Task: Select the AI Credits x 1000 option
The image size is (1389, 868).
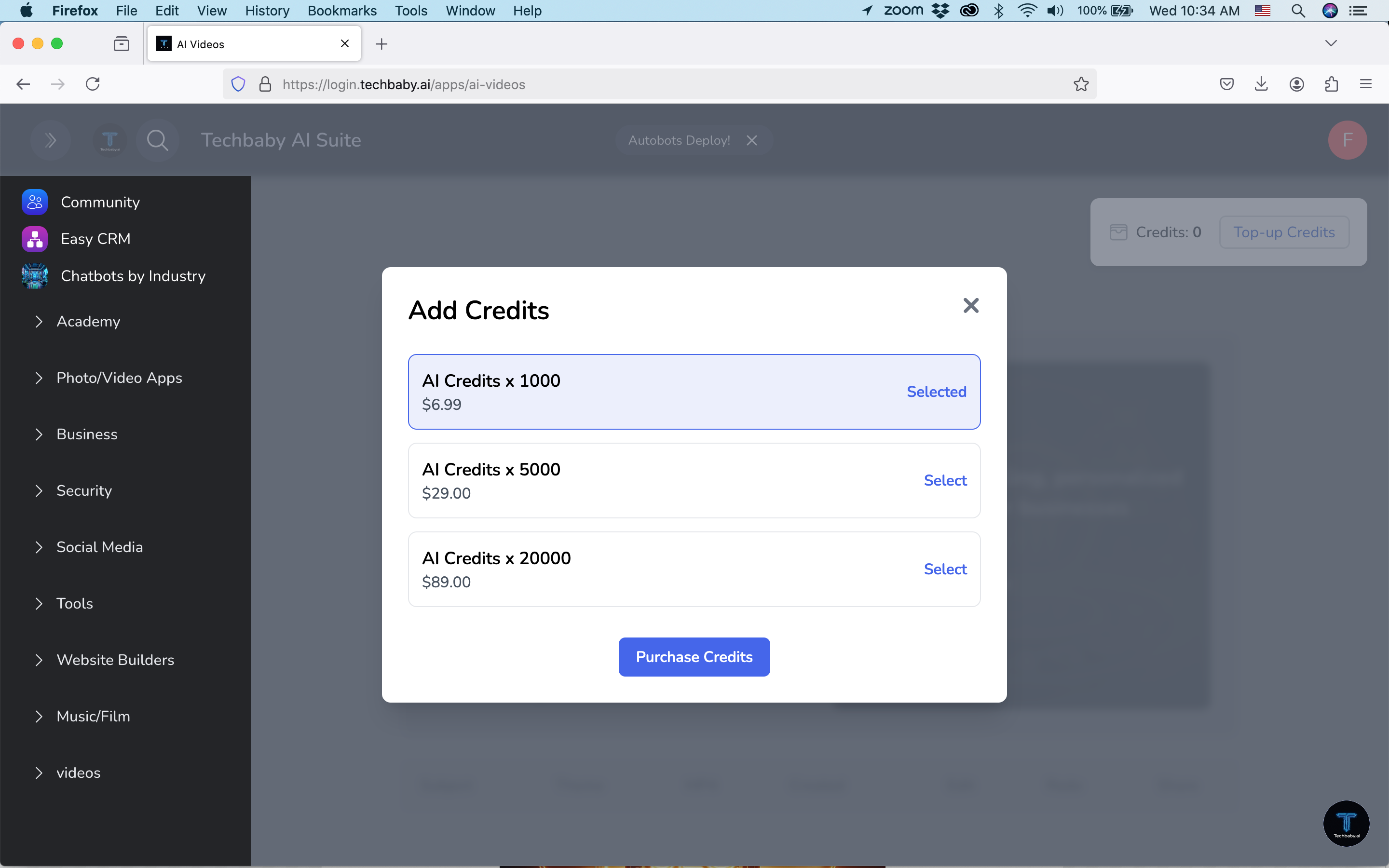Action: click(694, 392)
